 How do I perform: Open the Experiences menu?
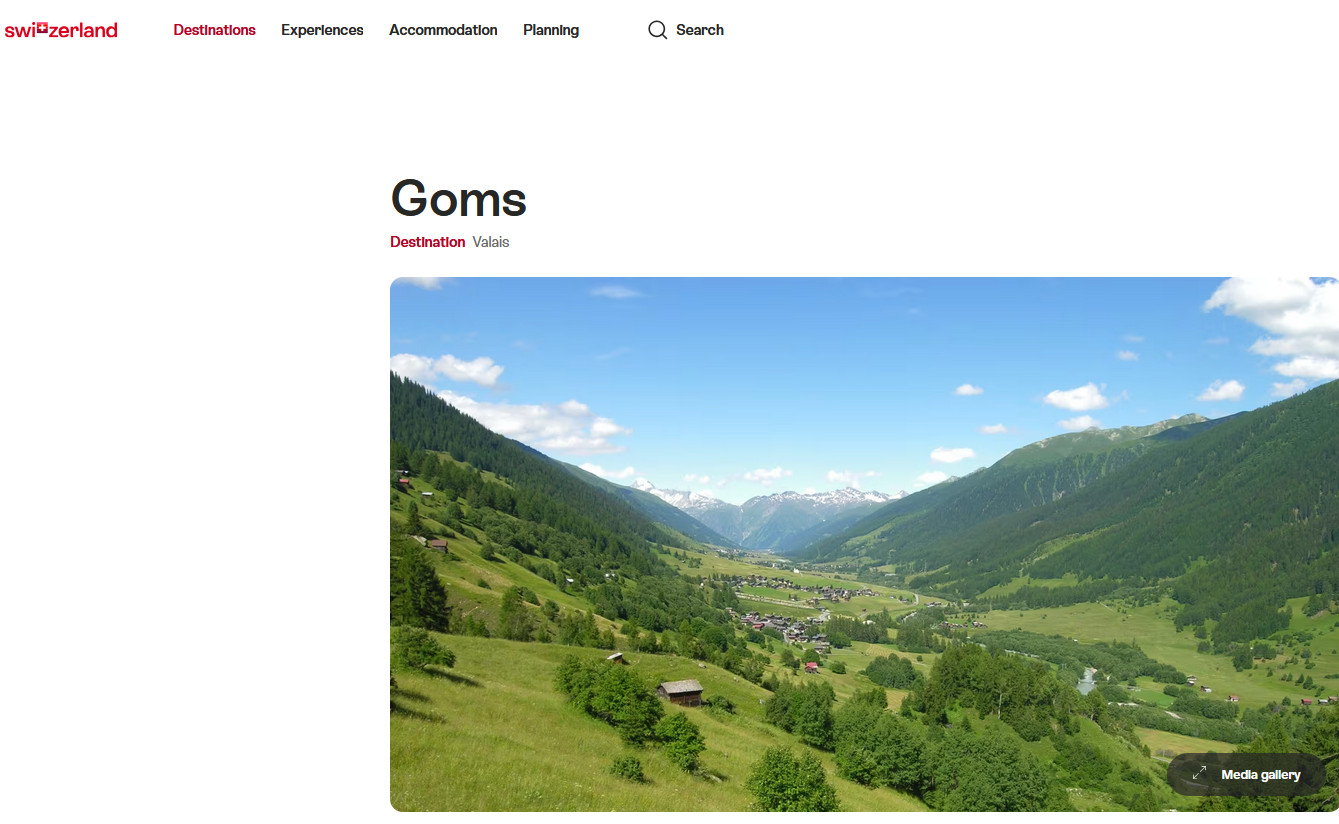(x=322, y=30)
